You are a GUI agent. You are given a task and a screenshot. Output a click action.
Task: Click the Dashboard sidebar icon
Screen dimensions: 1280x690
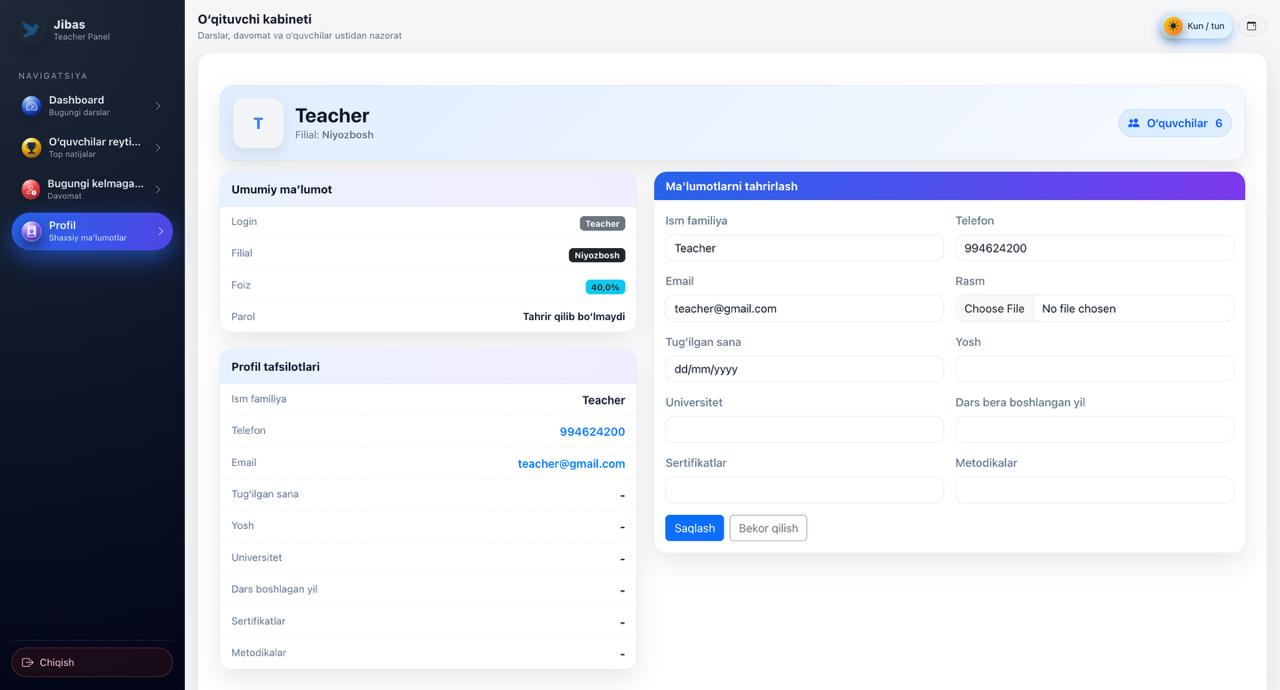click(31, 105)
